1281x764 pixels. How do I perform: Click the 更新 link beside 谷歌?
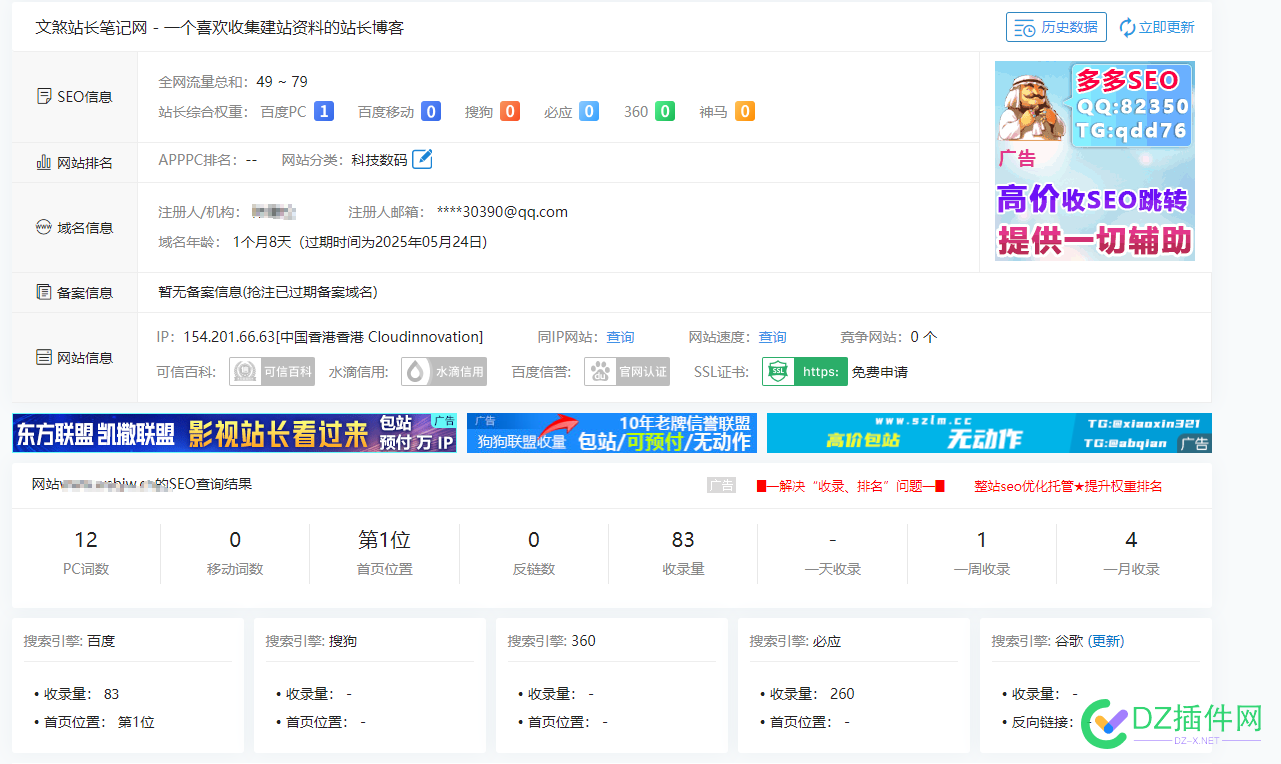click(1105, 641)
